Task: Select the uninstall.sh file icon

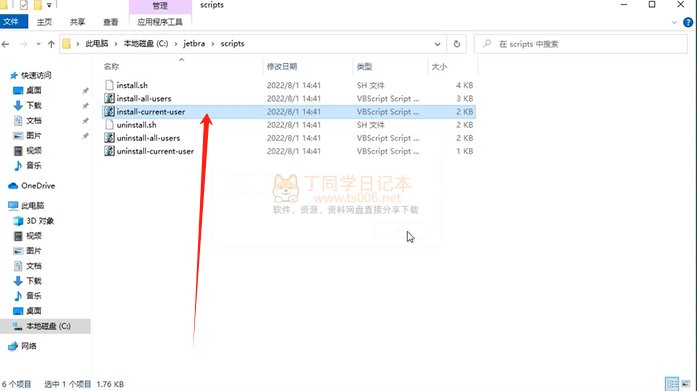Action: pos(109,125)
